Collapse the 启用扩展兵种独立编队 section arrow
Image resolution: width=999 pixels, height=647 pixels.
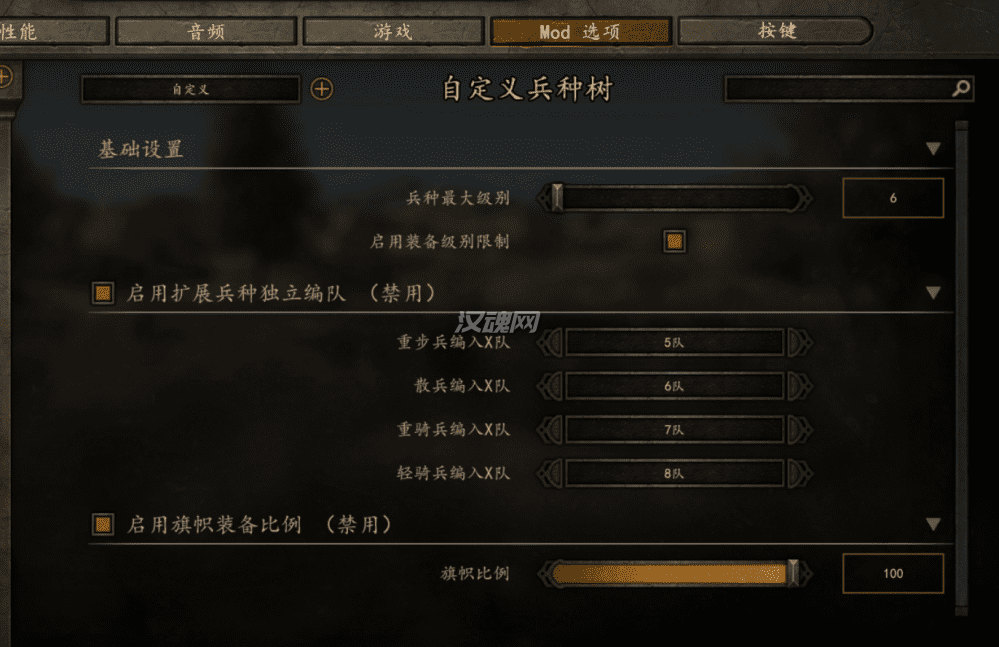click(x=933, y=293)
